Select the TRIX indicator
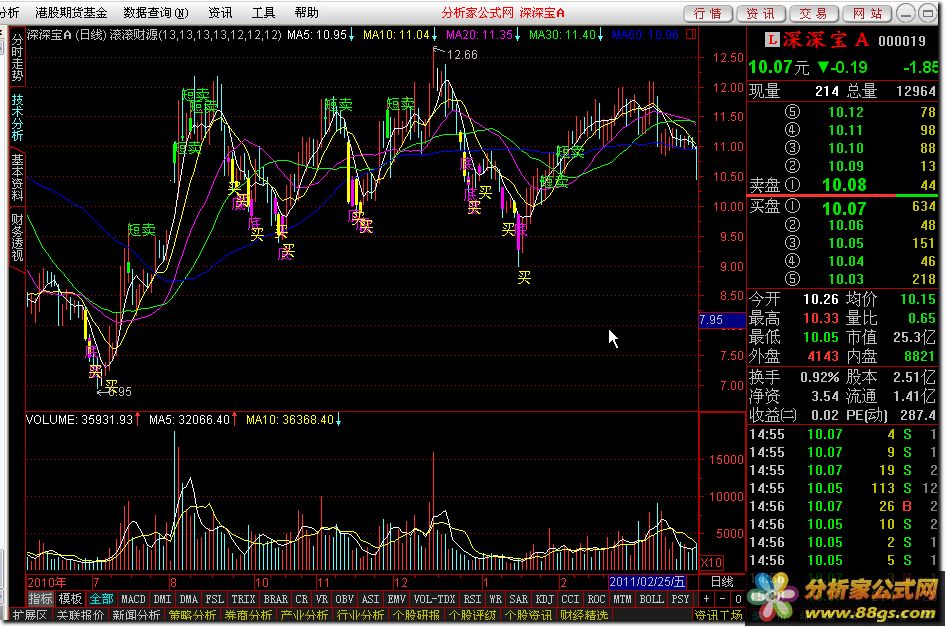This screenshot has width=947, height=628. click(x=243, y=599)
